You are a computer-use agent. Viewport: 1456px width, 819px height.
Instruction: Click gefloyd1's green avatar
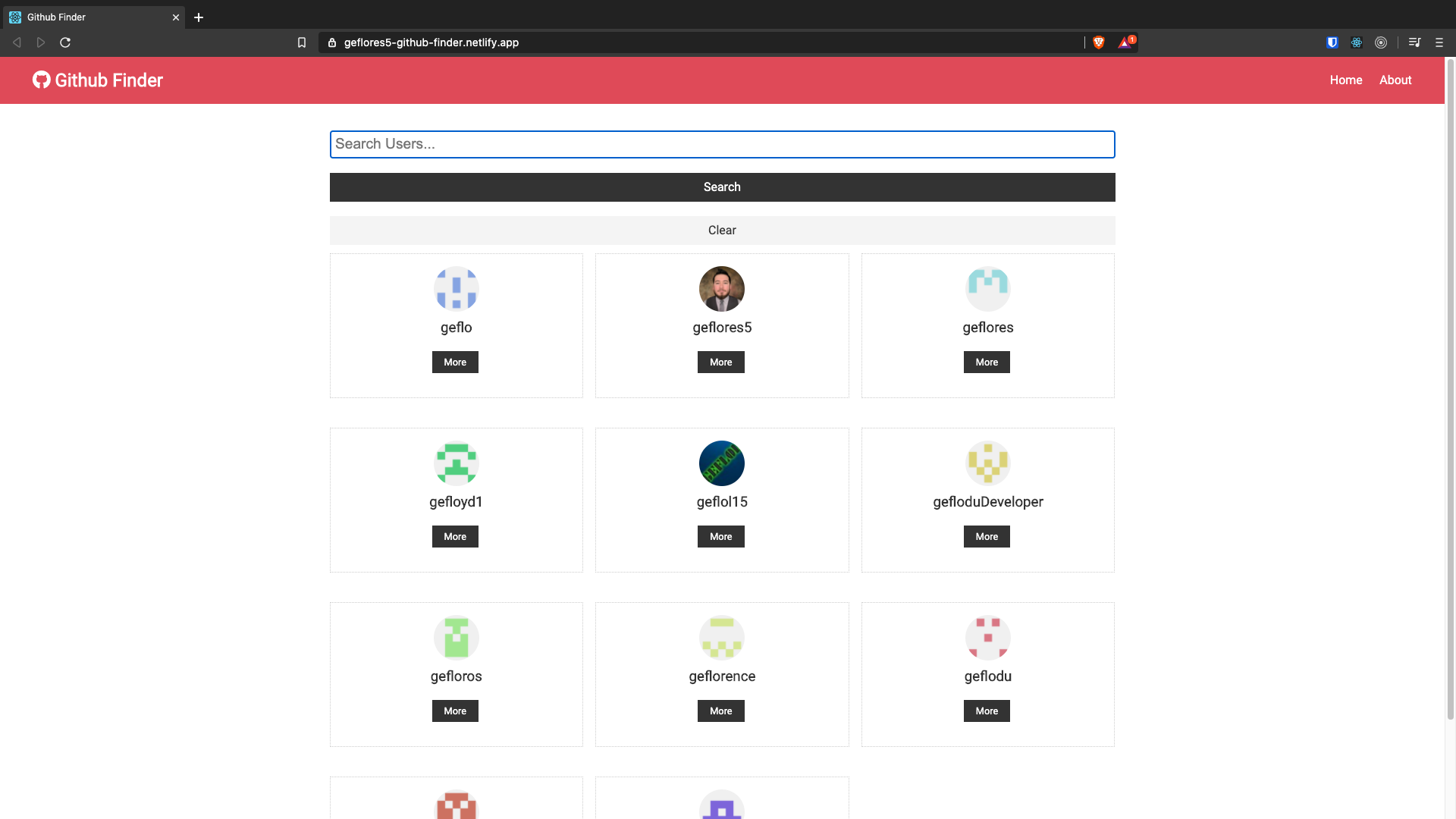click(x=456, y=463)
